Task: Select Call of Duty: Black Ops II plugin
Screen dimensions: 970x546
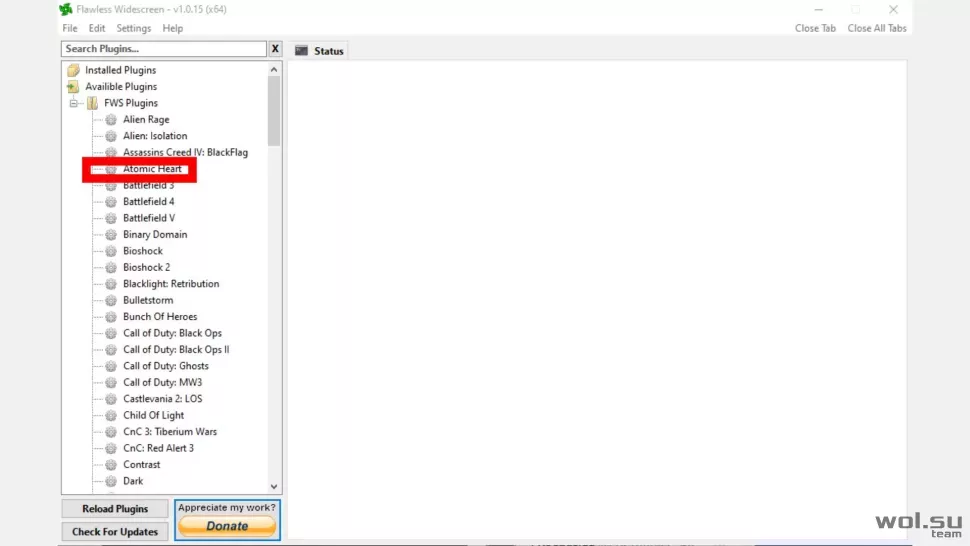Action: 176,349
